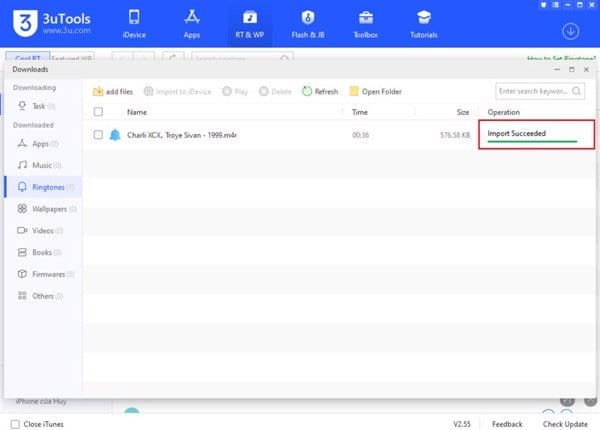Screen dimensions: 600x430
Task: Click Check Update in the status bar
Action: coord(565,424)
